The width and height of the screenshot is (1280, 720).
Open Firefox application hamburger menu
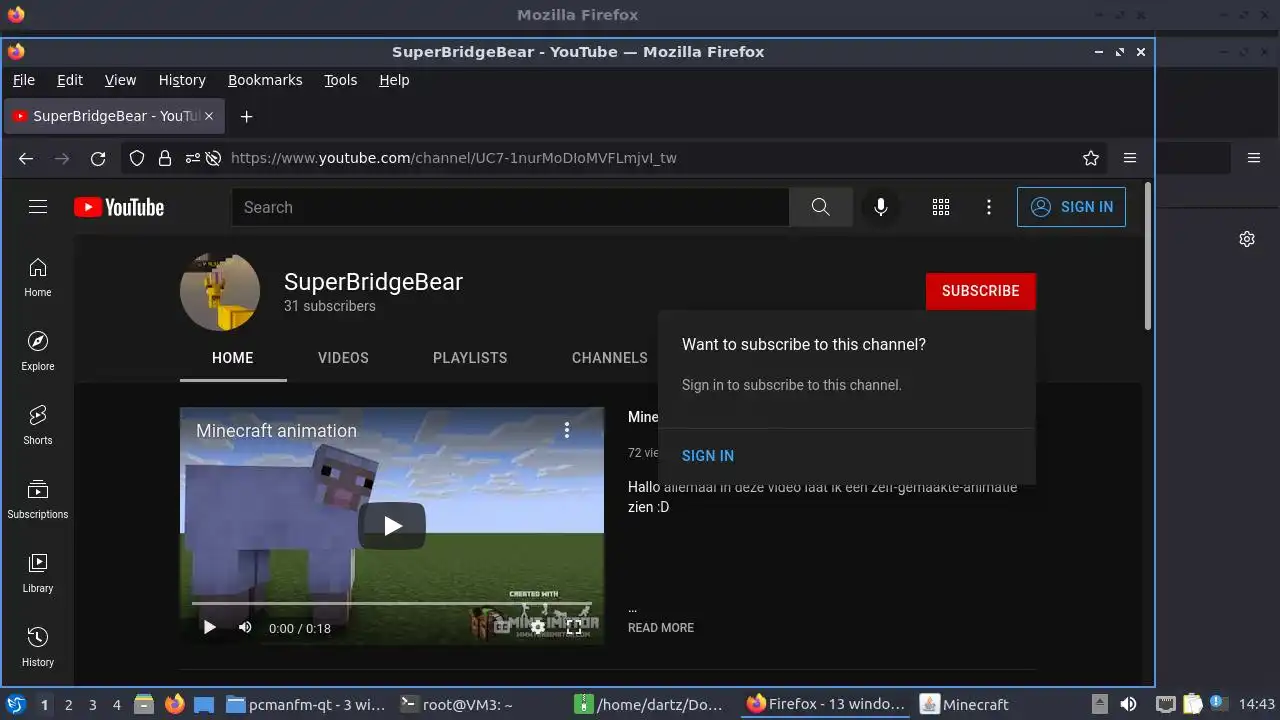pos(1130,158)
